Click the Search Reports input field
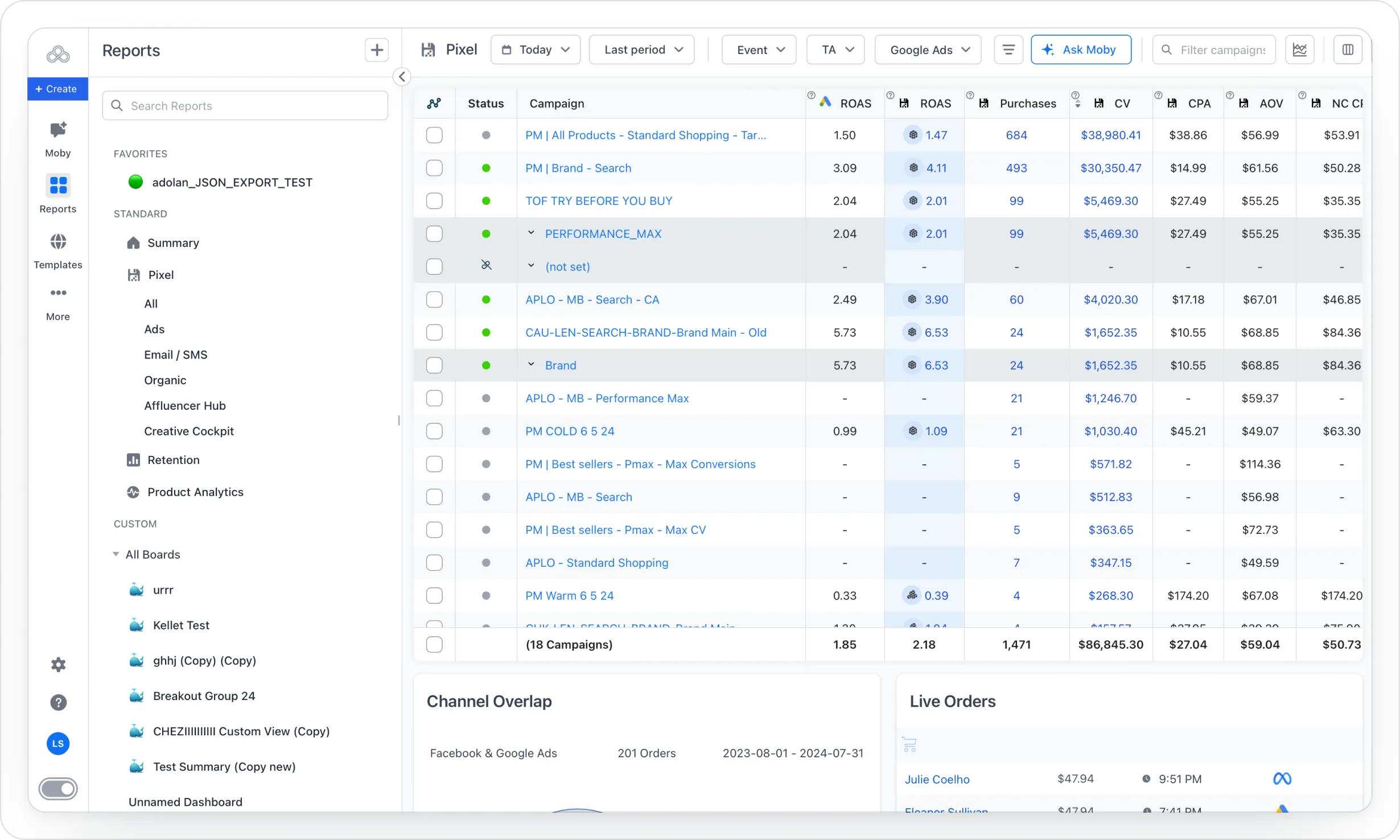 click(x=245, y=106)
